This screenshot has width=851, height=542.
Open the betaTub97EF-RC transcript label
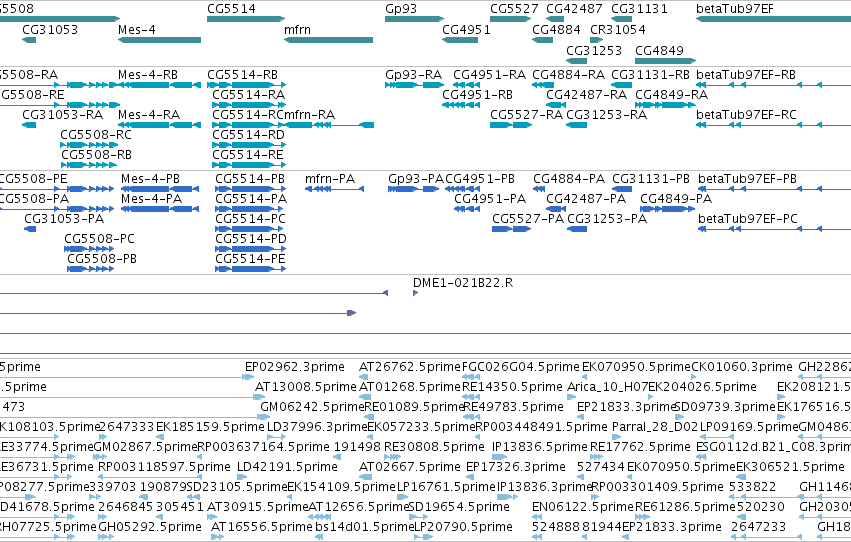pyautogui.click(x=746, y=114)
